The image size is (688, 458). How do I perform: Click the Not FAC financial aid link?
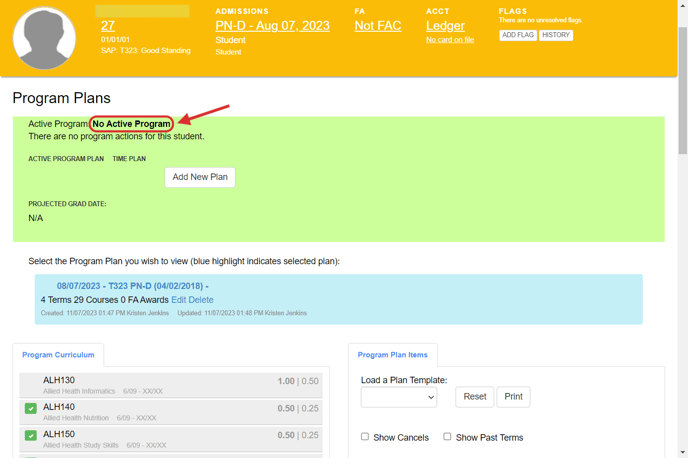coord(378,26)
